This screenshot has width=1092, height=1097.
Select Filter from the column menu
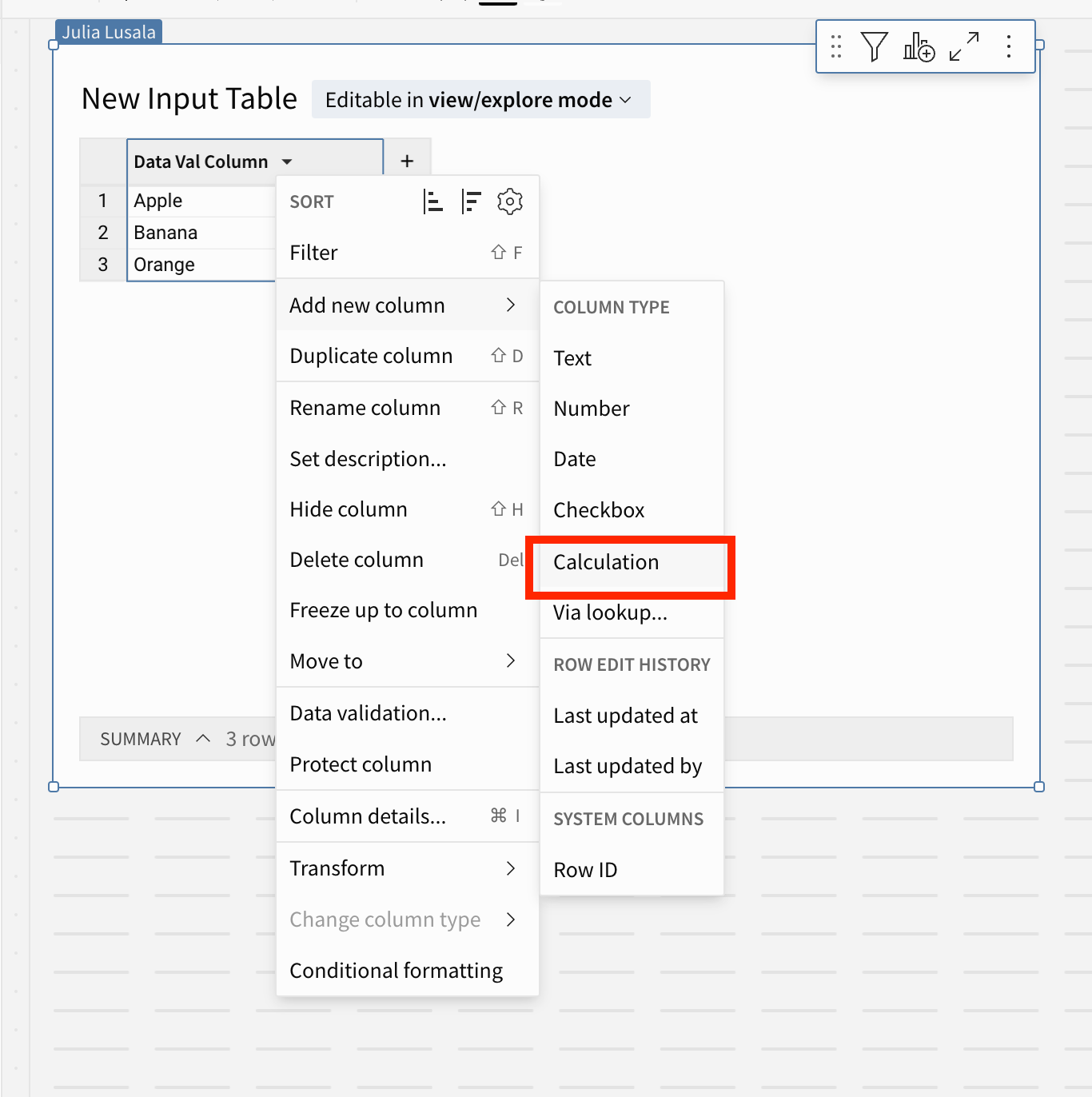(x=313, y=253)
